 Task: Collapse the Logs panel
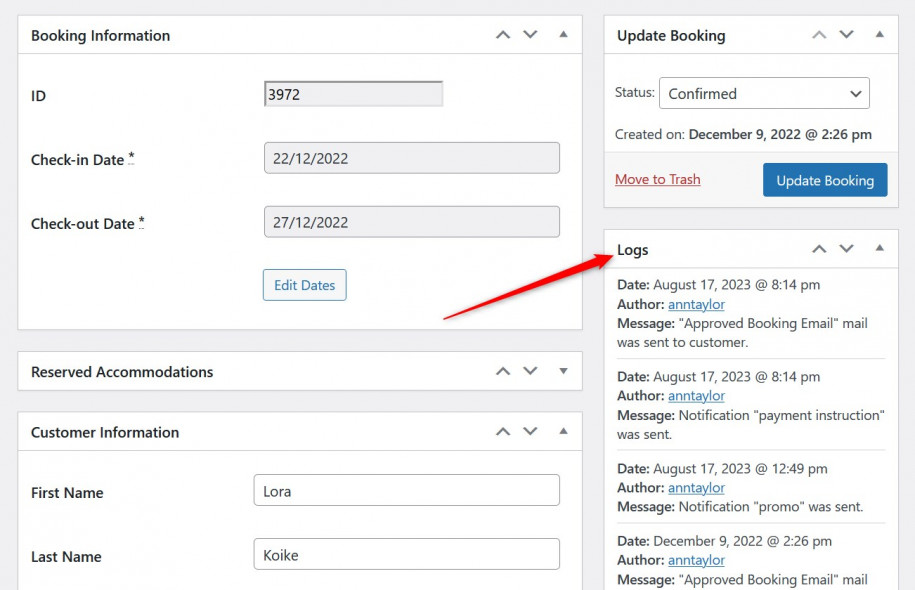(879, 249)
